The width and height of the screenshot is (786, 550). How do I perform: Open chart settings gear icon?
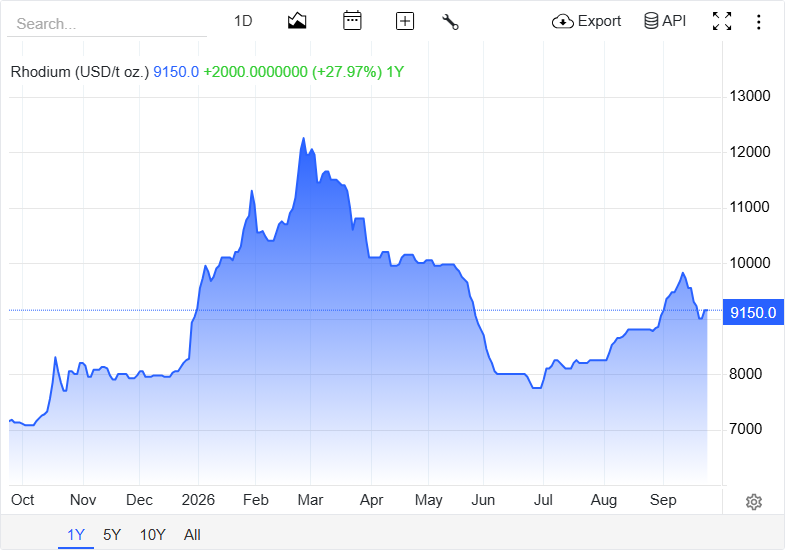[753, 501]
